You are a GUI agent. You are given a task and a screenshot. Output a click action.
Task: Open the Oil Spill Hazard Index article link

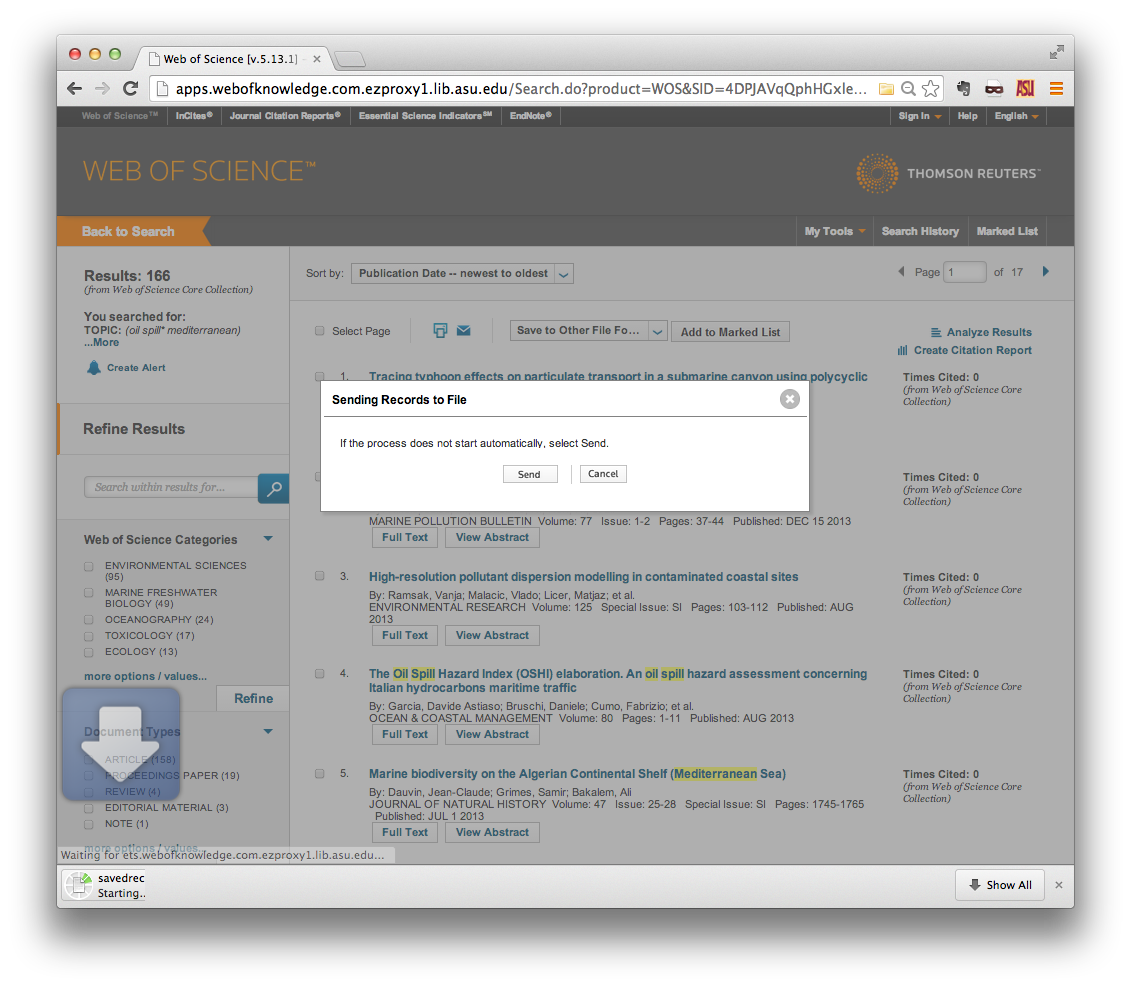617,680
